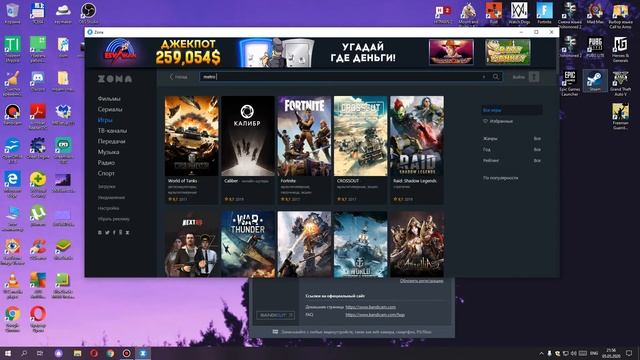Open the Радио section in Zona sidebar

106,162
